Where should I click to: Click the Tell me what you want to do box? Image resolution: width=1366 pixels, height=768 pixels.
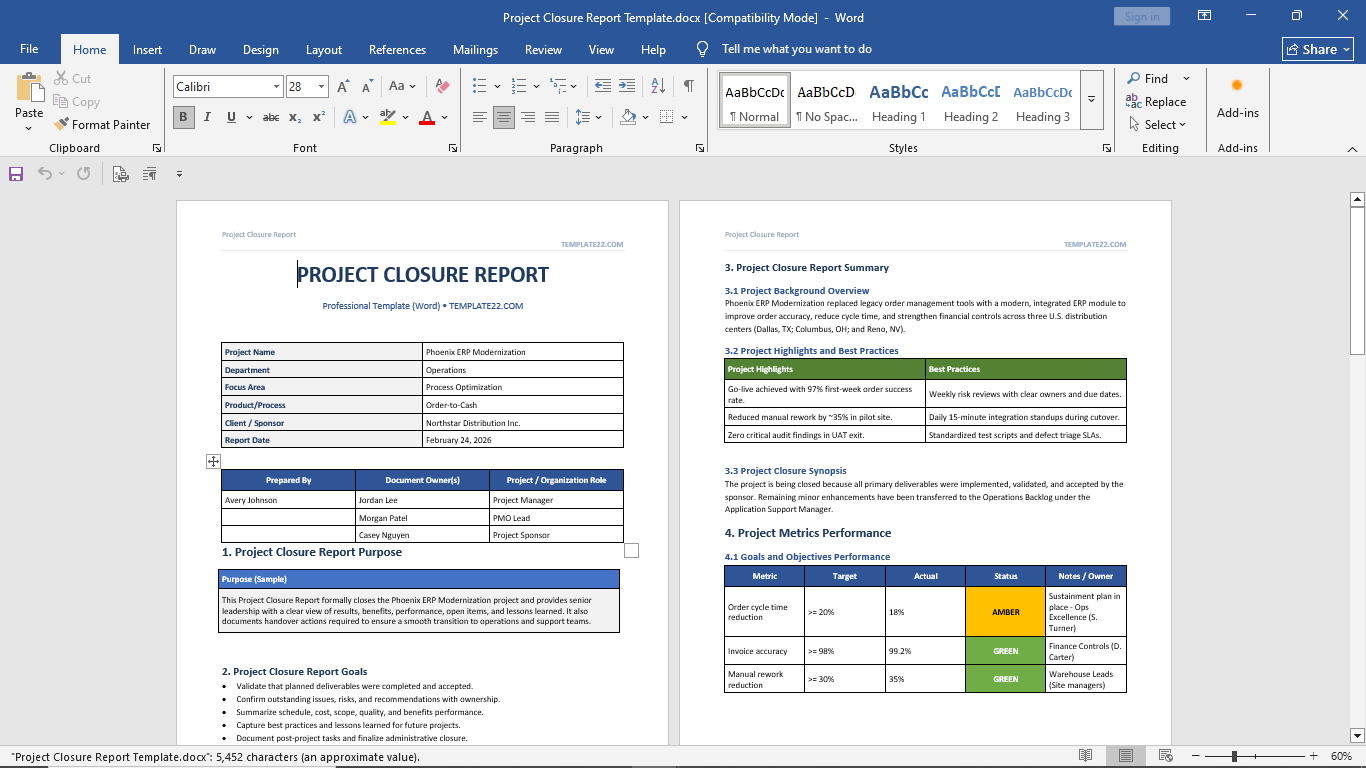(x=796, y=49)
